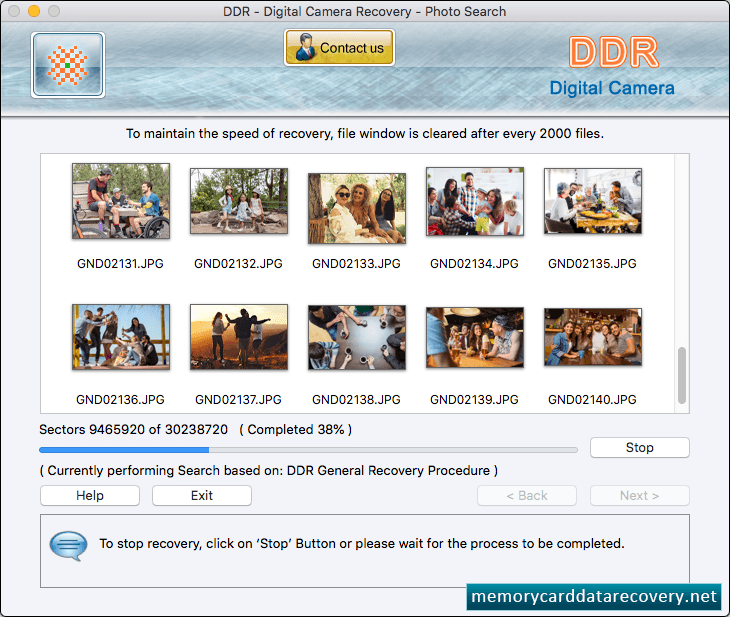Click the file name GND02134.JPG
This screenshot has width=730, height=617.
click(474, 264)
